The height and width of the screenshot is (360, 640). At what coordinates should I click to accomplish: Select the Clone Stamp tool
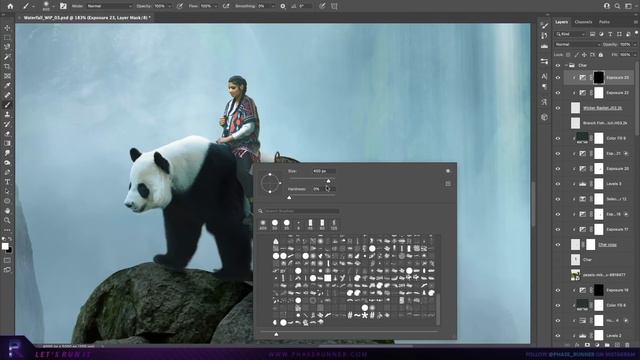(x=7, y=114)
